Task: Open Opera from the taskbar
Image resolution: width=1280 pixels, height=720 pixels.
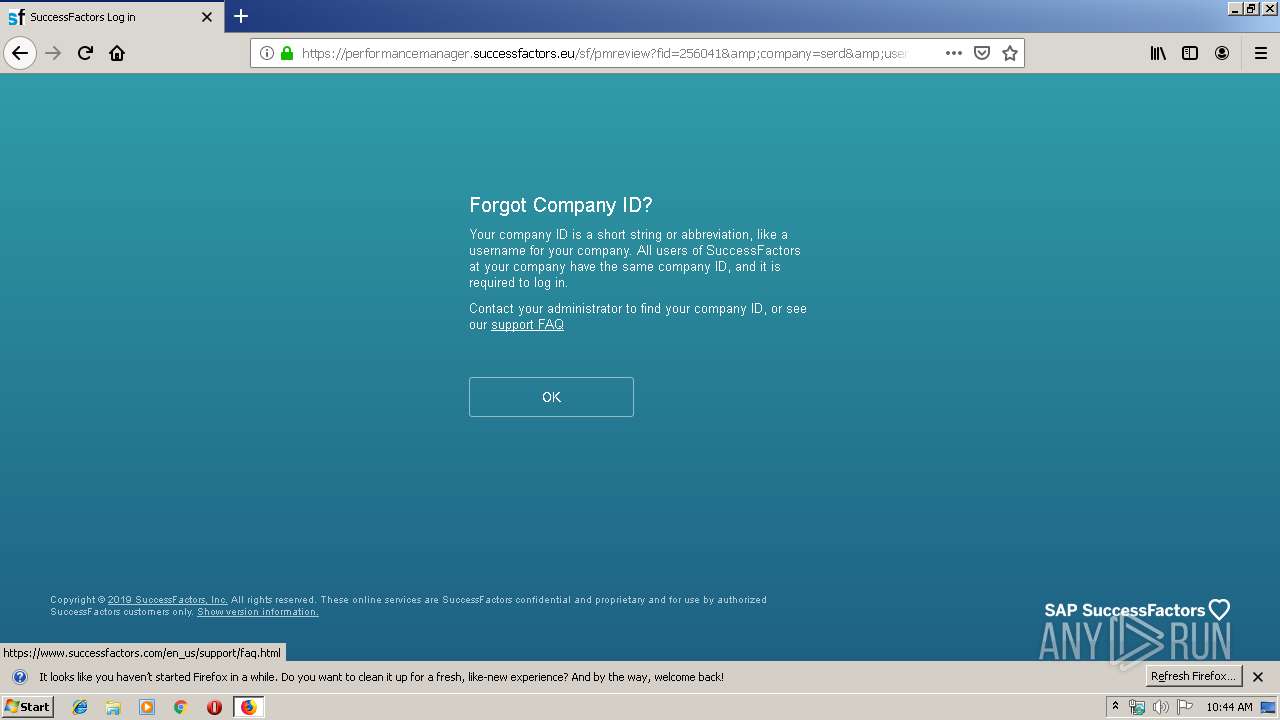Action: 214,707
